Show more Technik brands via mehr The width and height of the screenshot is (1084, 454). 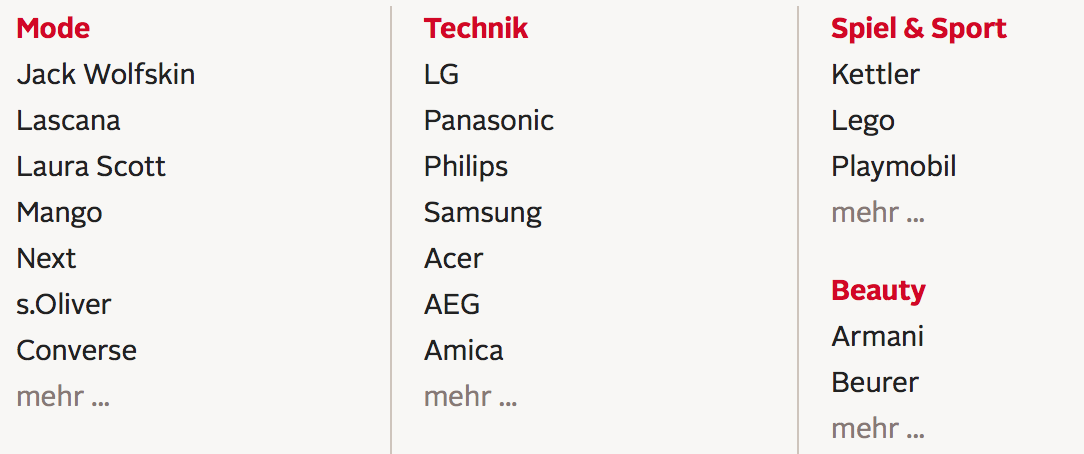[470, 397]
